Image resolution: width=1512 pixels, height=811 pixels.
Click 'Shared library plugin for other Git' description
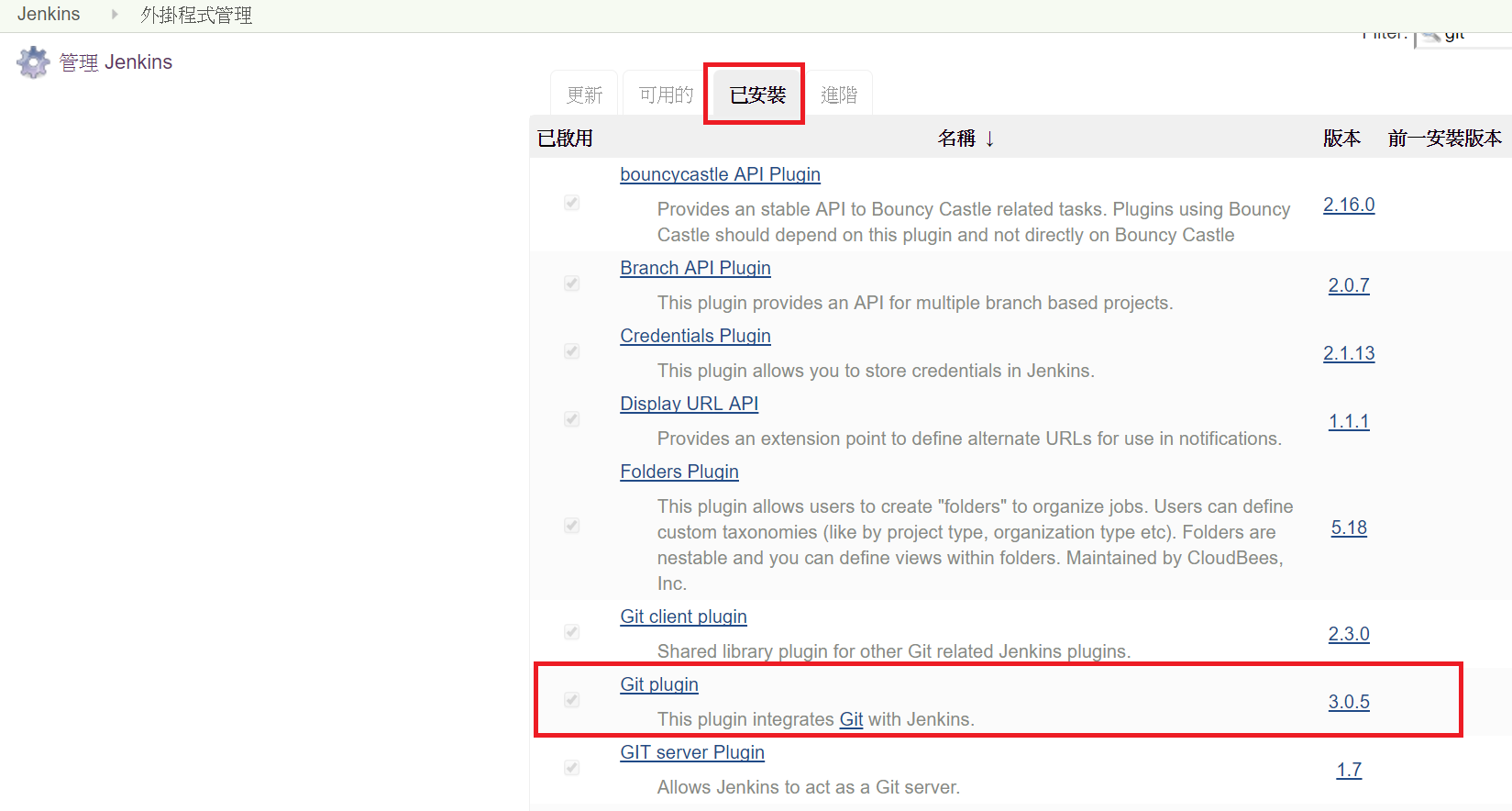[x=894, y=651]
